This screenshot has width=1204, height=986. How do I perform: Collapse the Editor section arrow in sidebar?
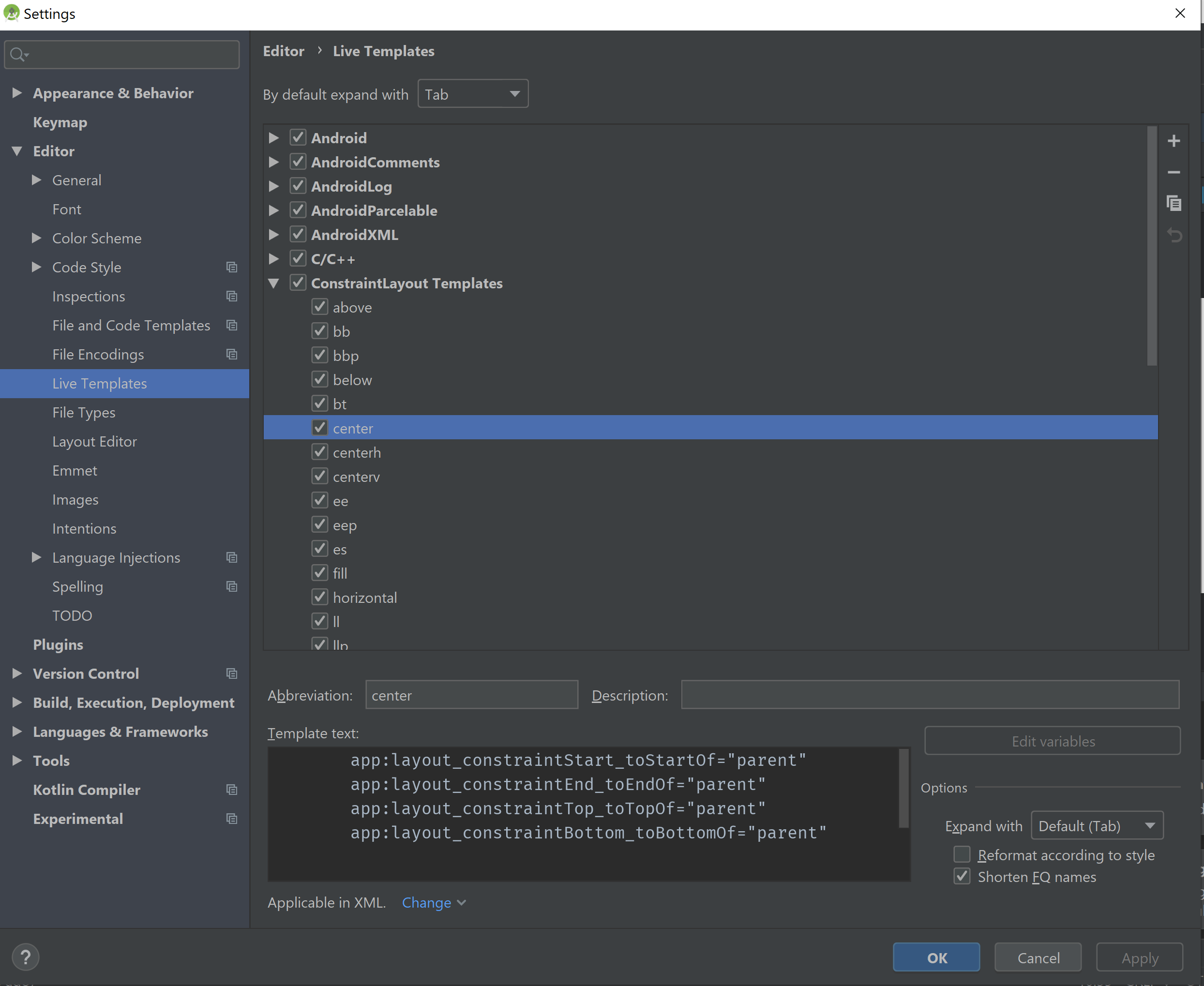click(x=17, y=151)
